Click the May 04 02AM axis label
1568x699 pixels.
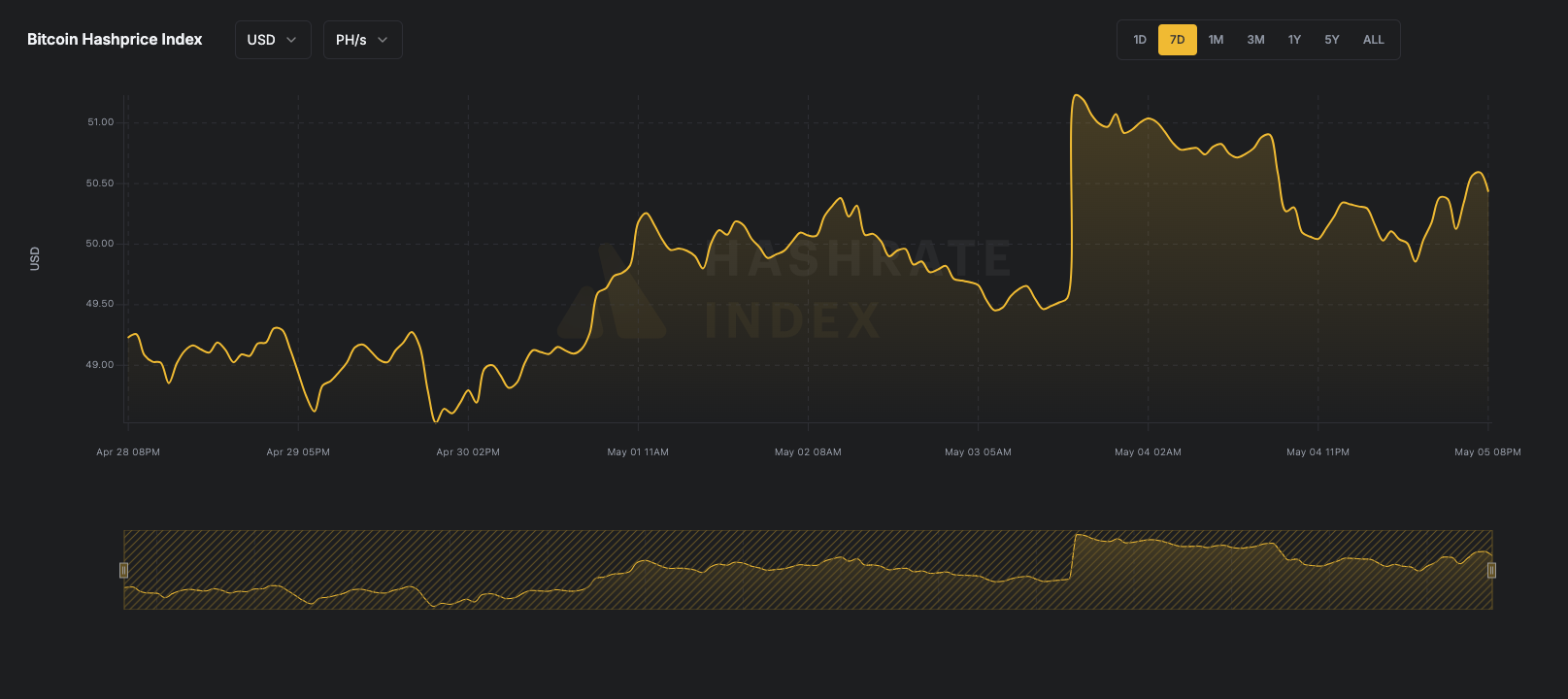coord(1148,452)
